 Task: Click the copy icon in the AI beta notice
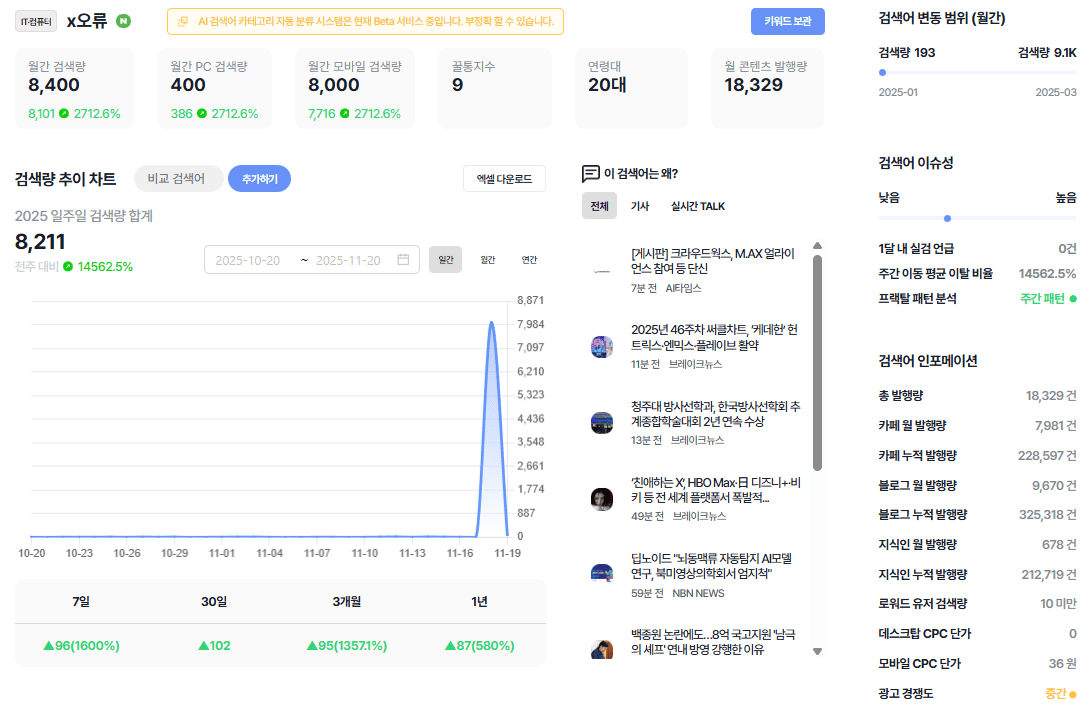click(x=183, y=22)
